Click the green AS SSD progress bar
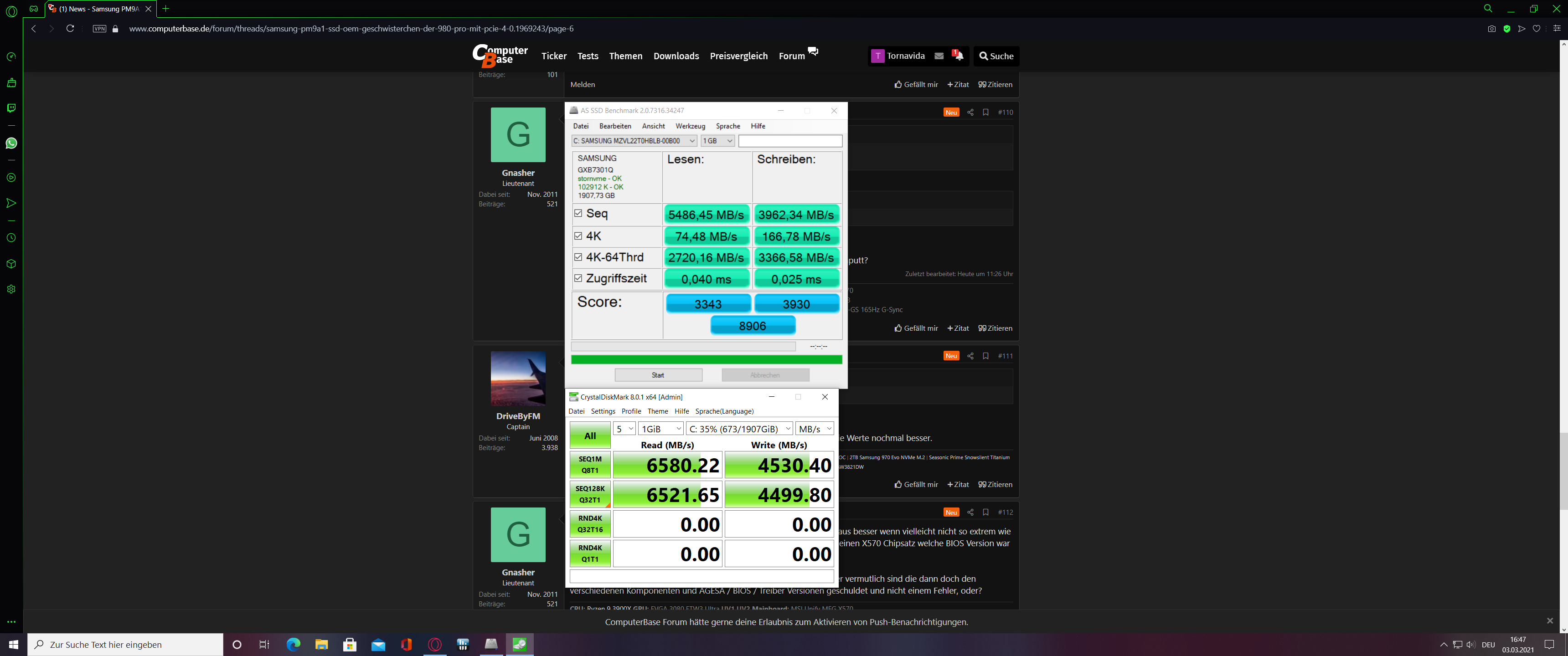Viewport: 1568px width, 656px height. point(706,359)
